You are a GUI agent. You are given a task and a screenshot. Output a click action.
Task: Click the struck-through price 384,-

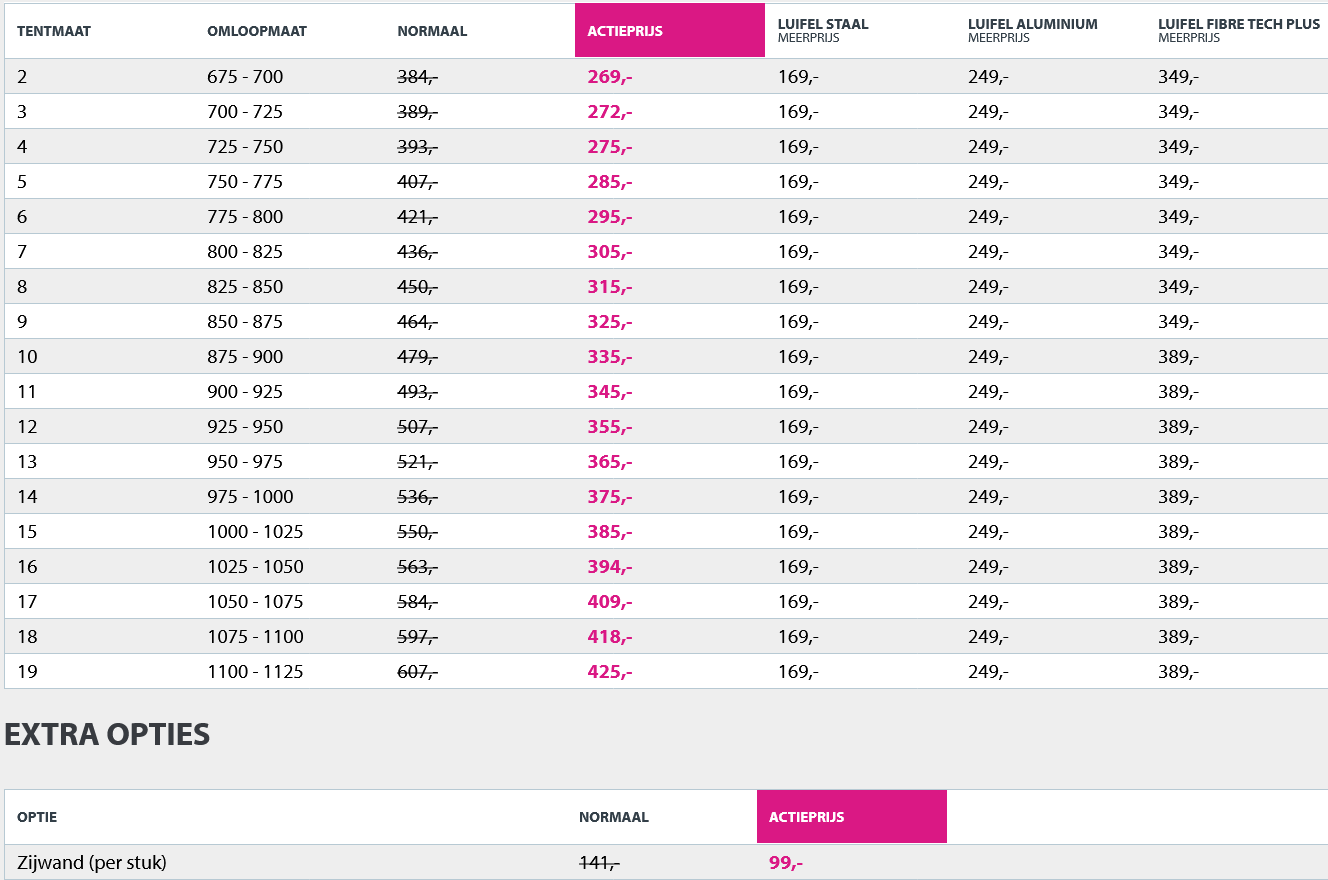point(417,77)
